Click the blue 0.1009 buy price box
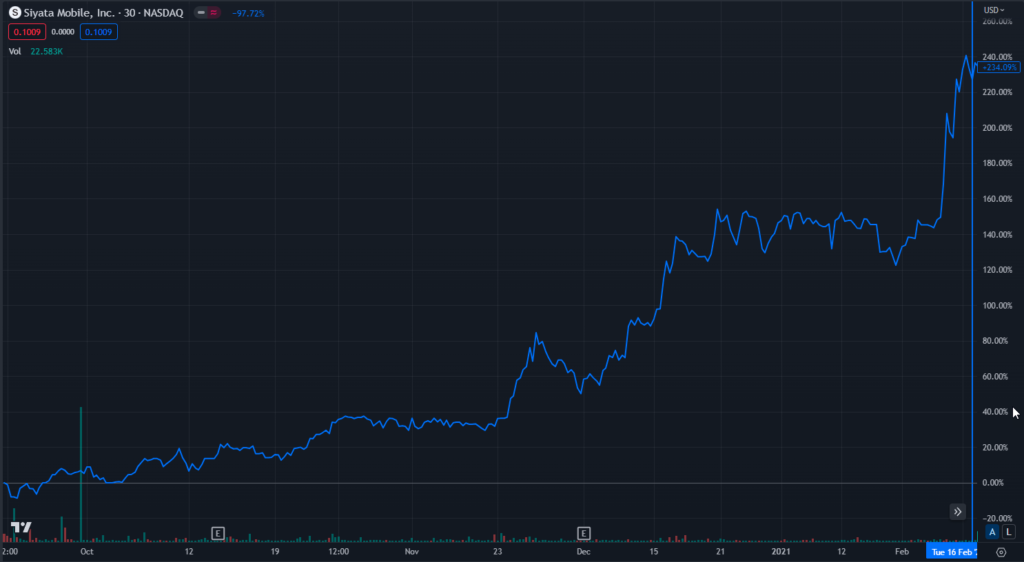Viewport: 1024px width, 562px height. [99, 32]
